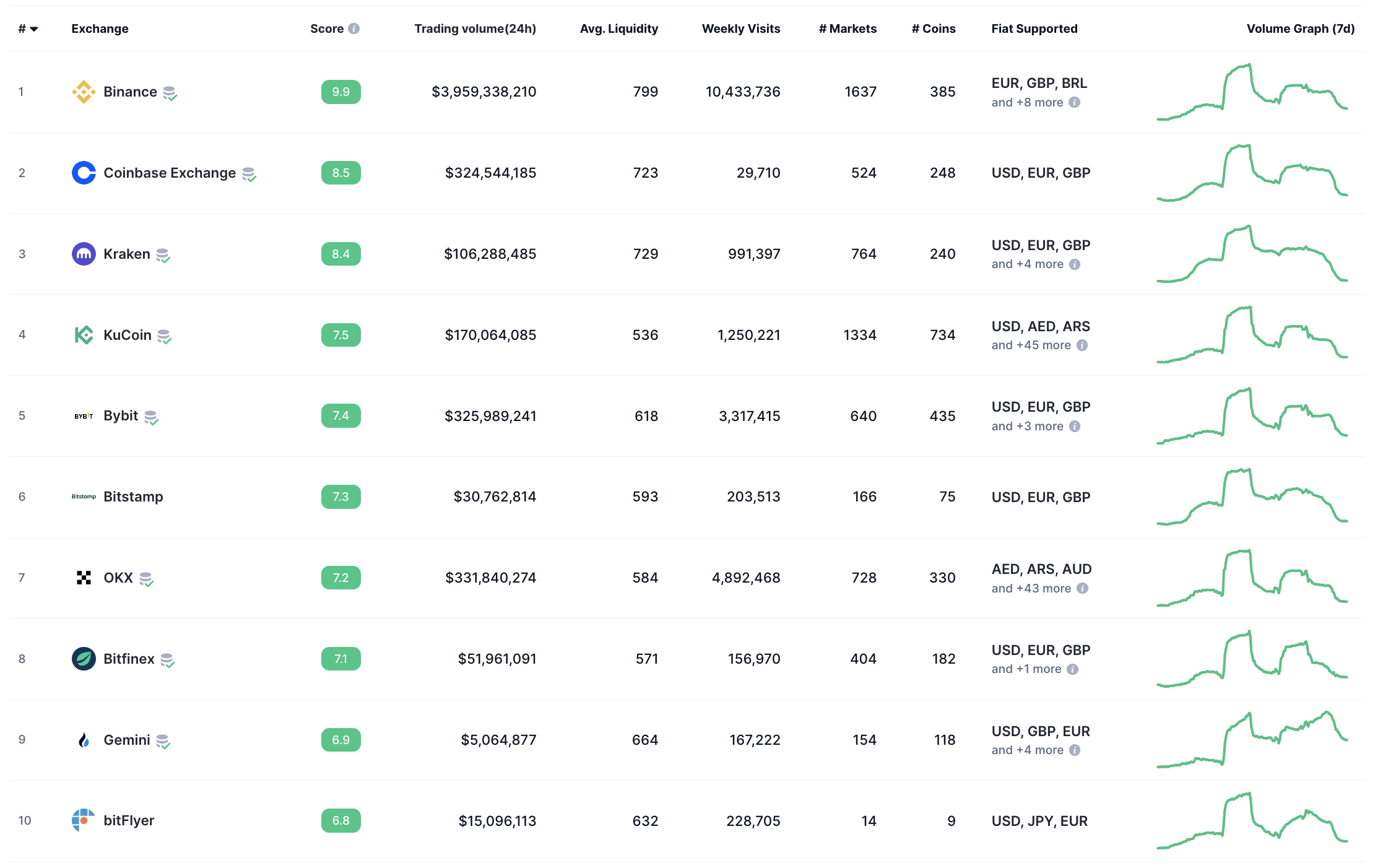Click Binance's proof-of-reserves badge icon

[170, 93]
